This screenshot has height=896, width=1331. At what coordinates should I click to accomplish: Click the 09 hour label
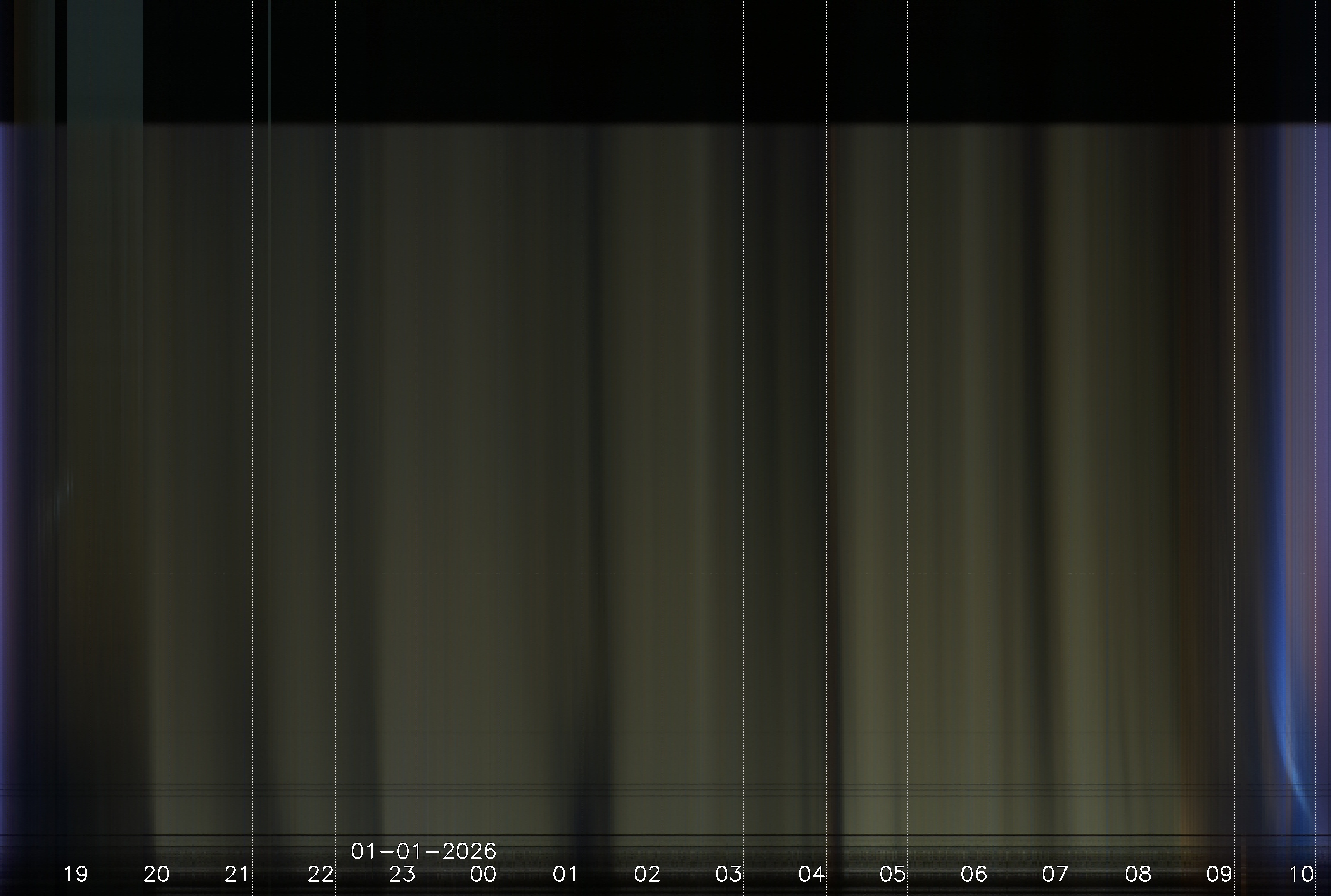[1219, 874]
